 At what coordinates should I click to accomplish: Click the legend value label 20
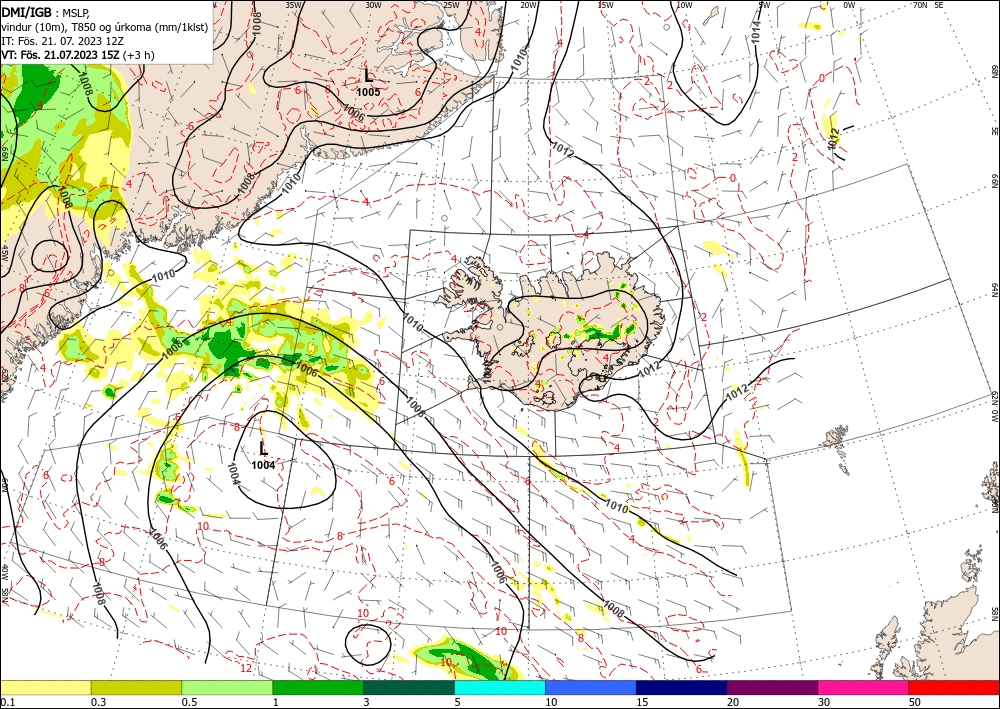733,702
